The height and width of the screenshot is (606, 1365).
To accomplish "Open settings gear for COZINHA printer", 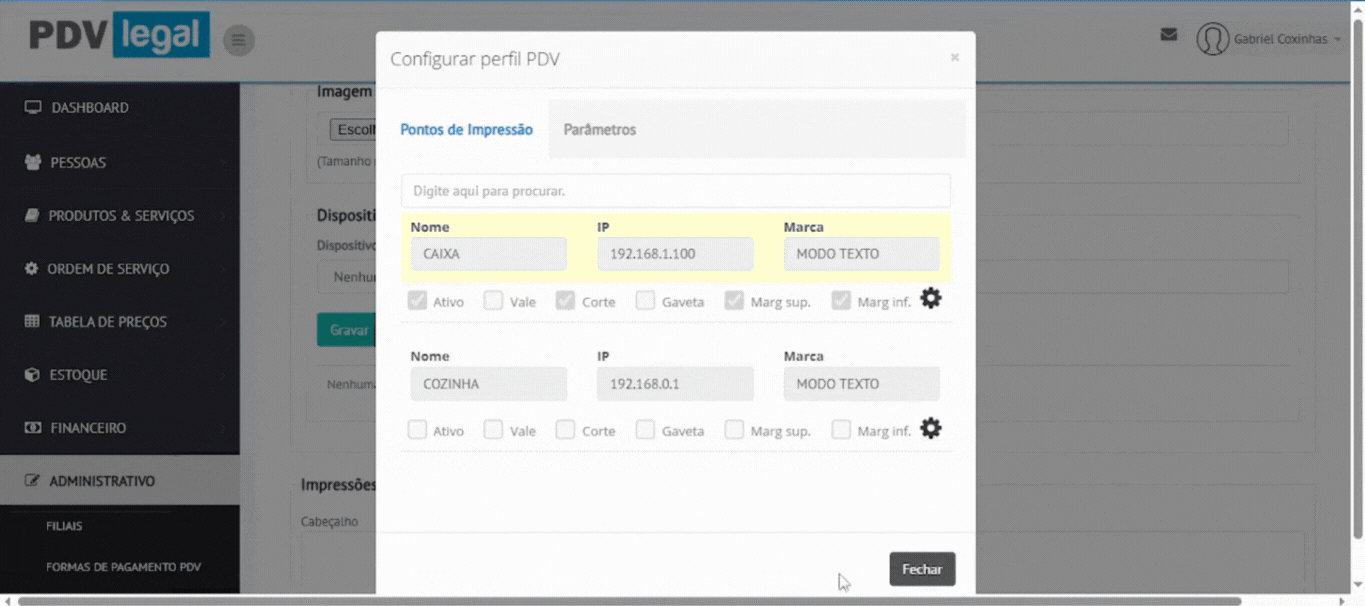I will coord(930,429).
